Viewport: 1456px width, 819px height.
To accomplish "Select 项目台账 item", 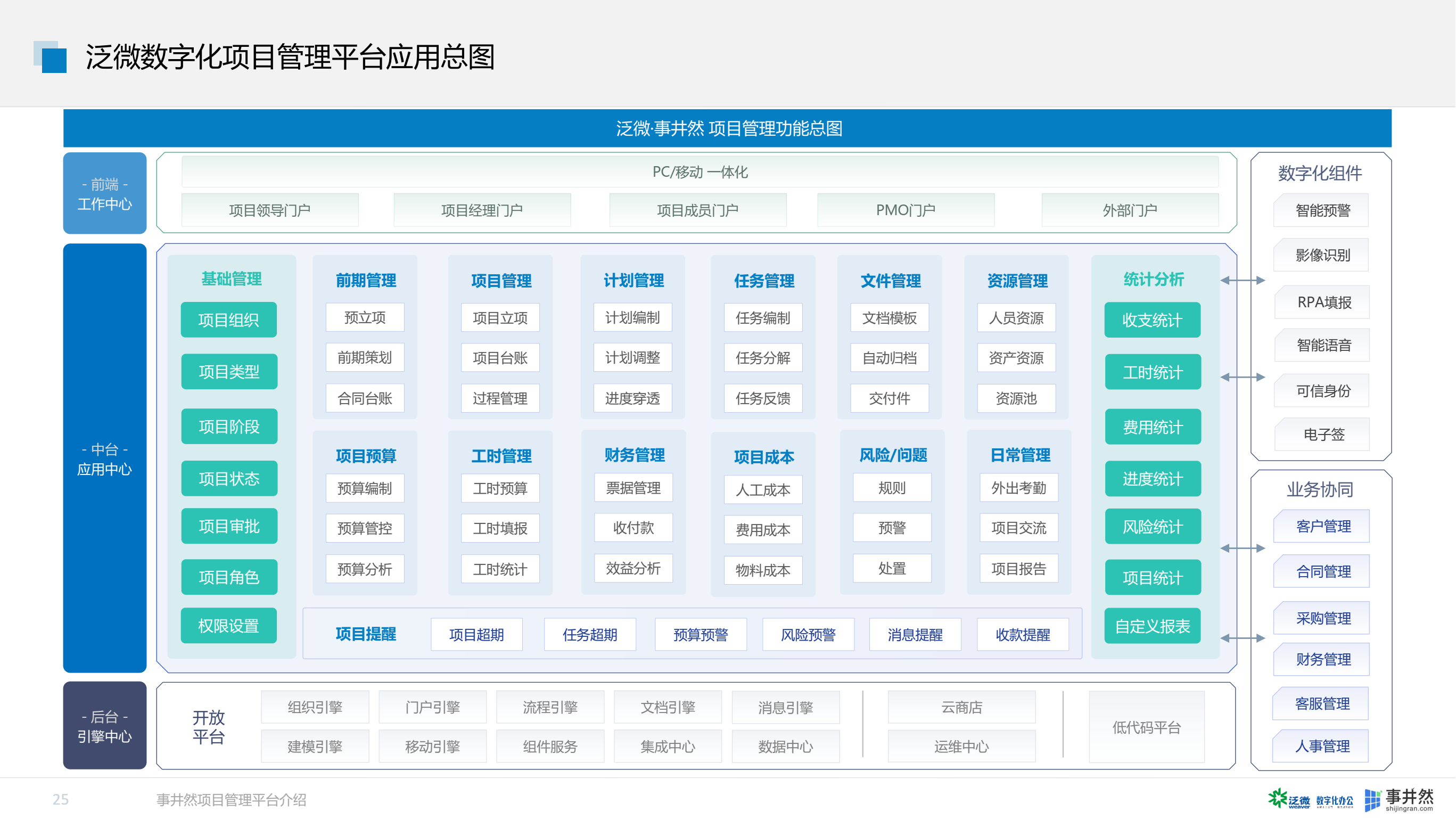I will (x=500, y=357).
